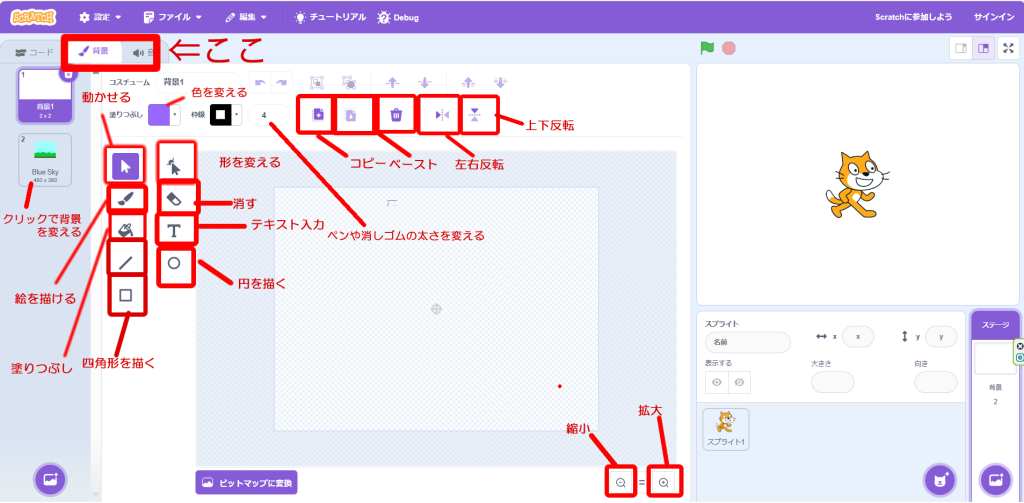
Task: Click the Delete trash icon
Action: coord(396,115)
